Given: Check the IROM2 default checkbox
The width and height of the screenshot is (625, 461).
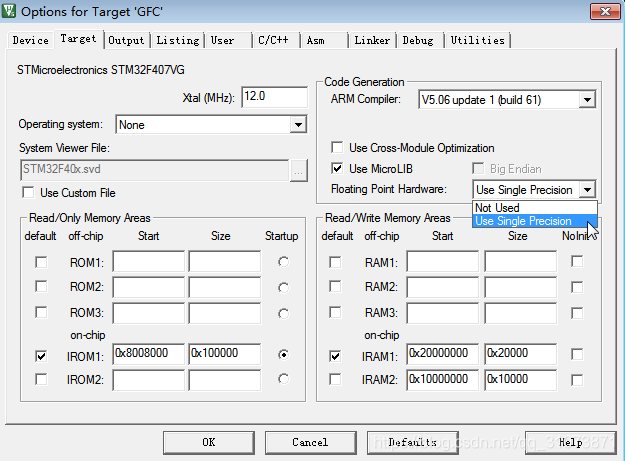Looking at the screenshot, I should click(x=41, y=379).
